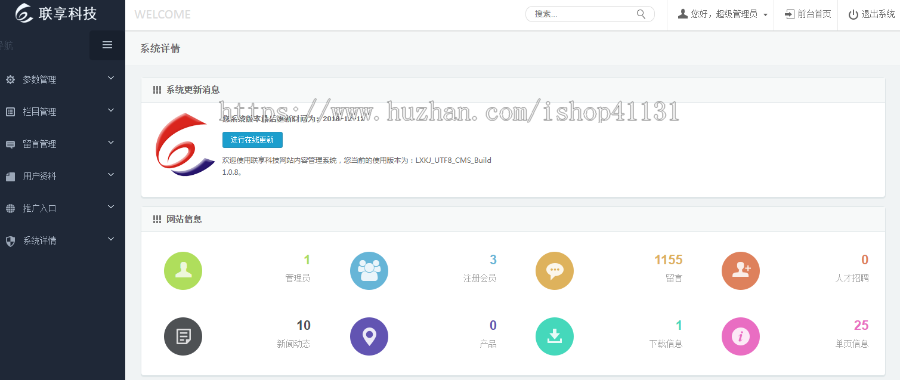900x380 pixels.
Task: Click the 3 注册会员 count
Action: click(493, 260)
